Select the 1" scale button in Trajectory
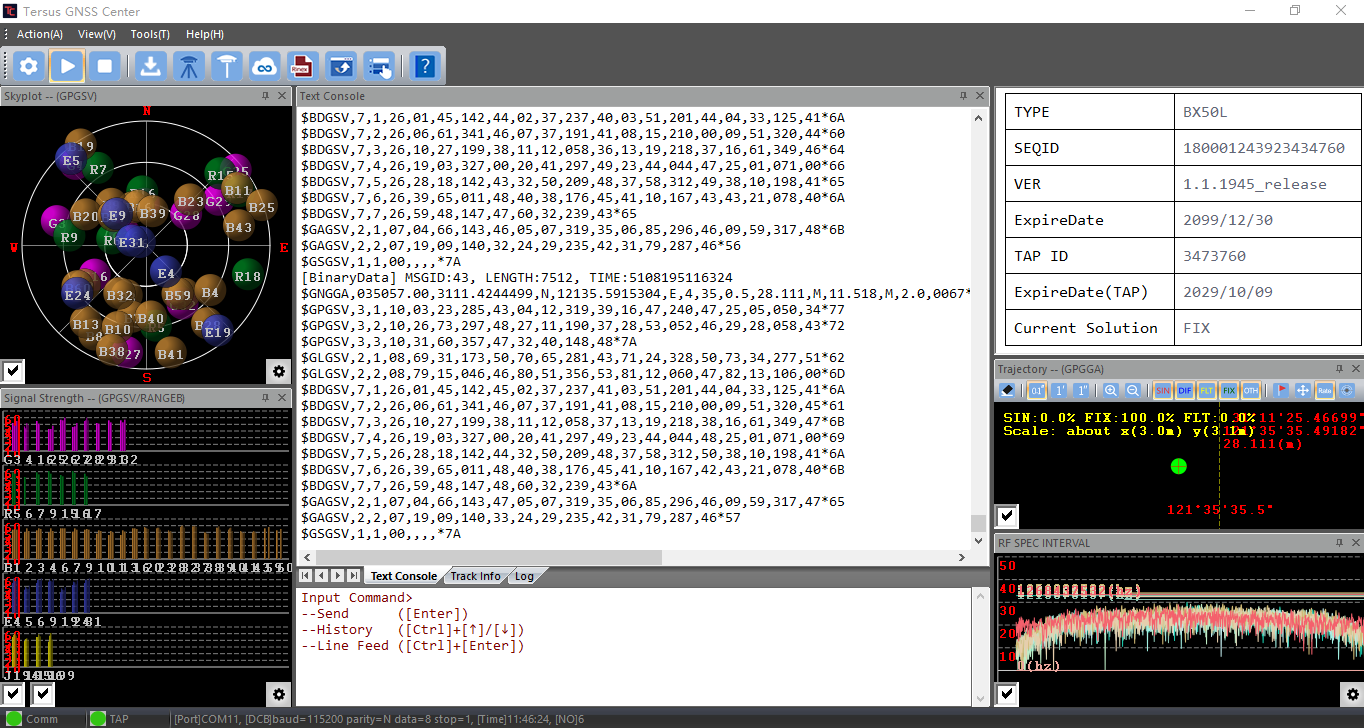 1081,390
